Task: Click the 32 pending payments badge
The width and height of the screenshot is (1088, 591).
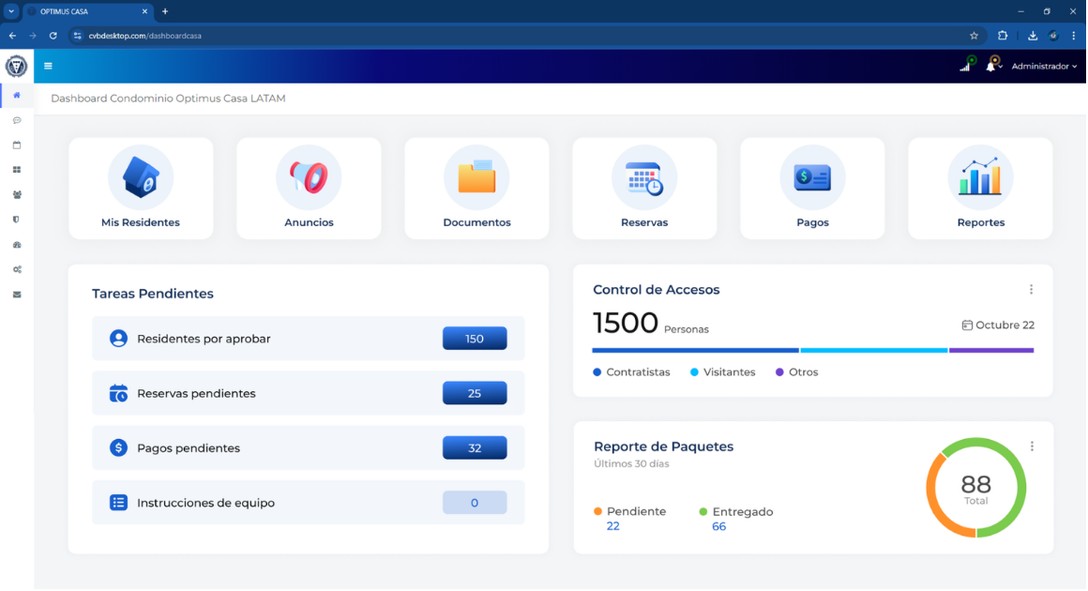Action: tap(475, 448)
